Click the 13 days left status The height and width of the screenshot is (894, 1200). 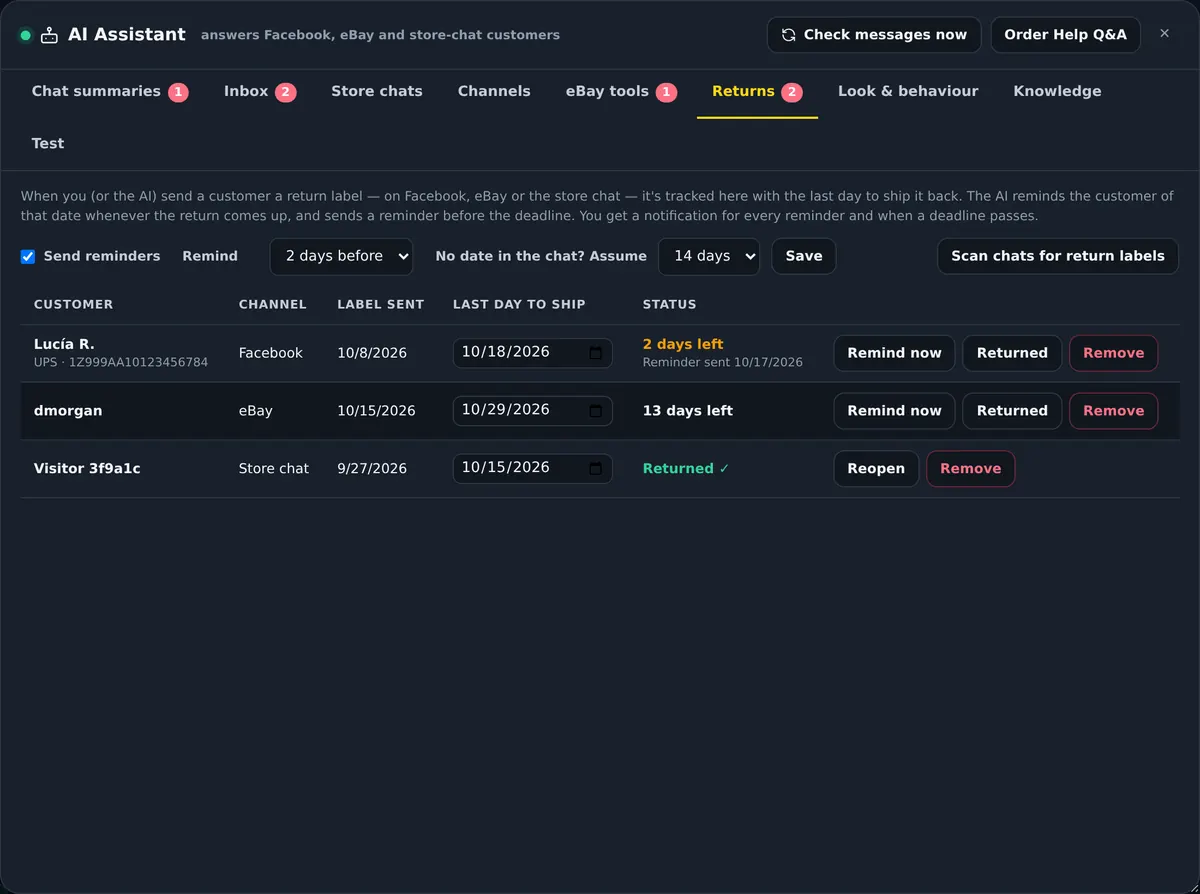(687, 411)
